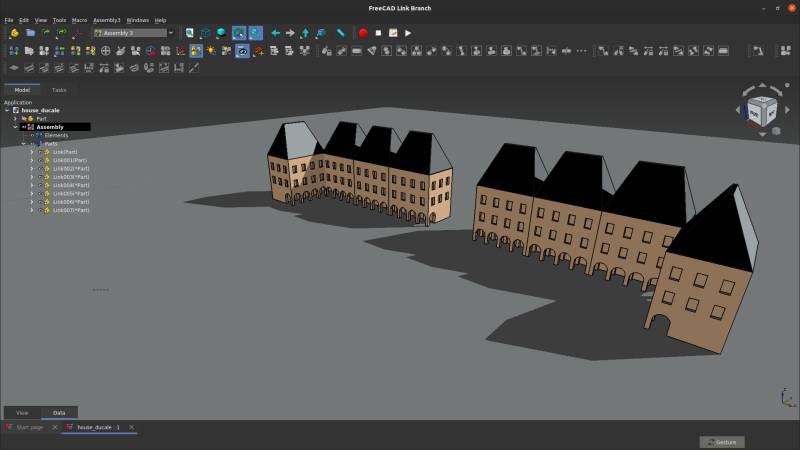
Task: Click the teal up arrow icon
Action: [305, 33]
